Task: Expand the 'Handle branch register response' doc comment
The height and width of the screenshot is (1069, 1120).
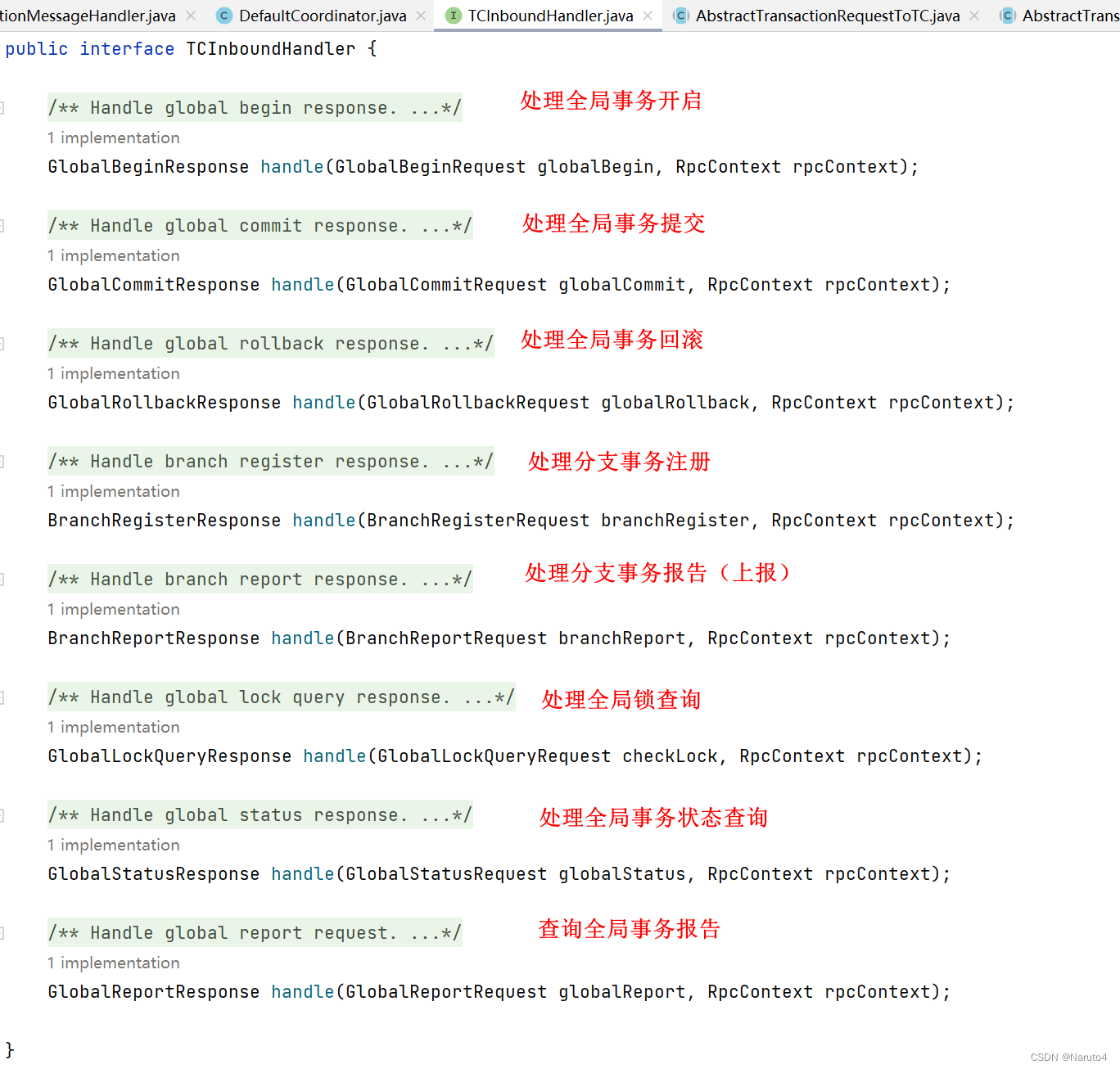Action: coord(270,462)
